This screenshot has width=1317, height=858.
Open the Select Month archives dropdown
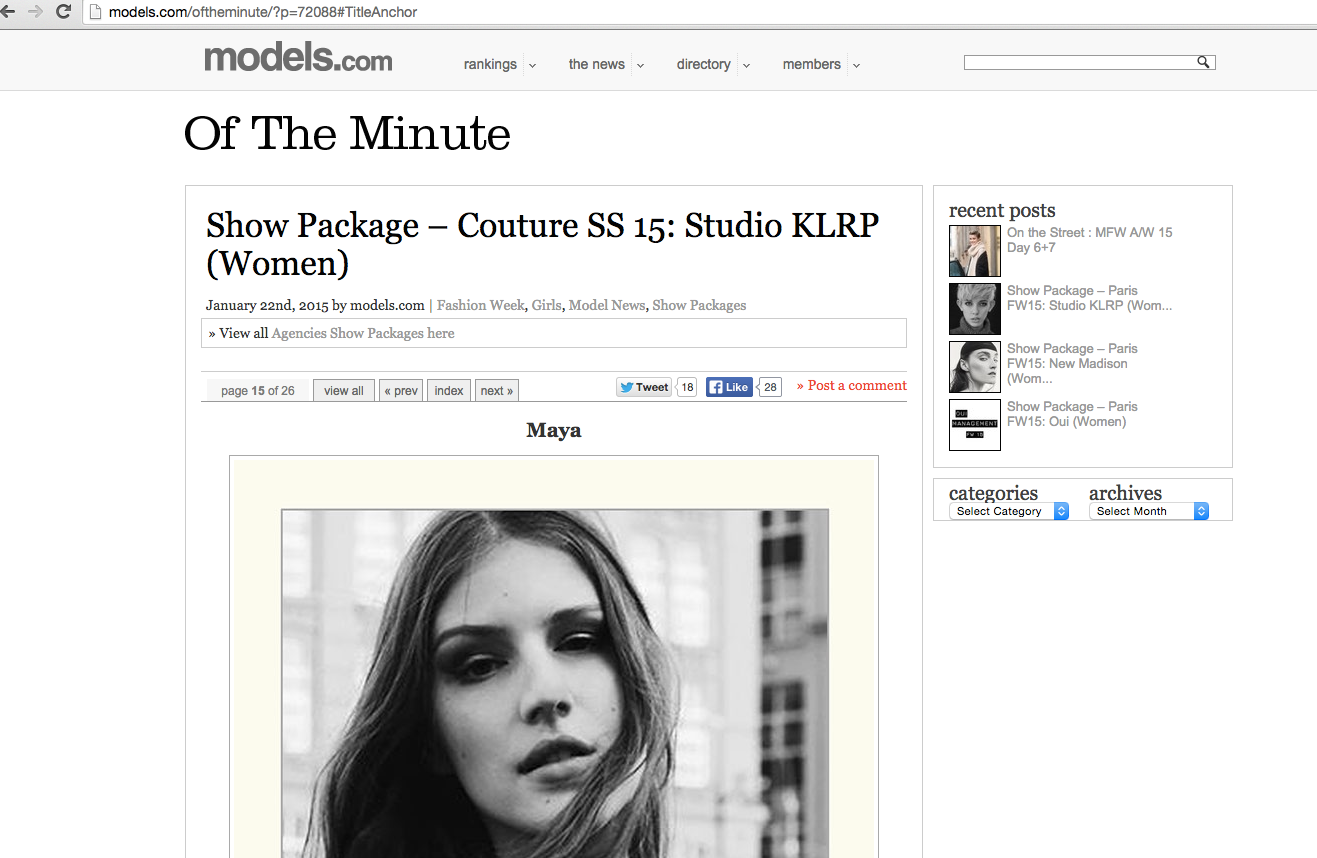pos(1149,511)
